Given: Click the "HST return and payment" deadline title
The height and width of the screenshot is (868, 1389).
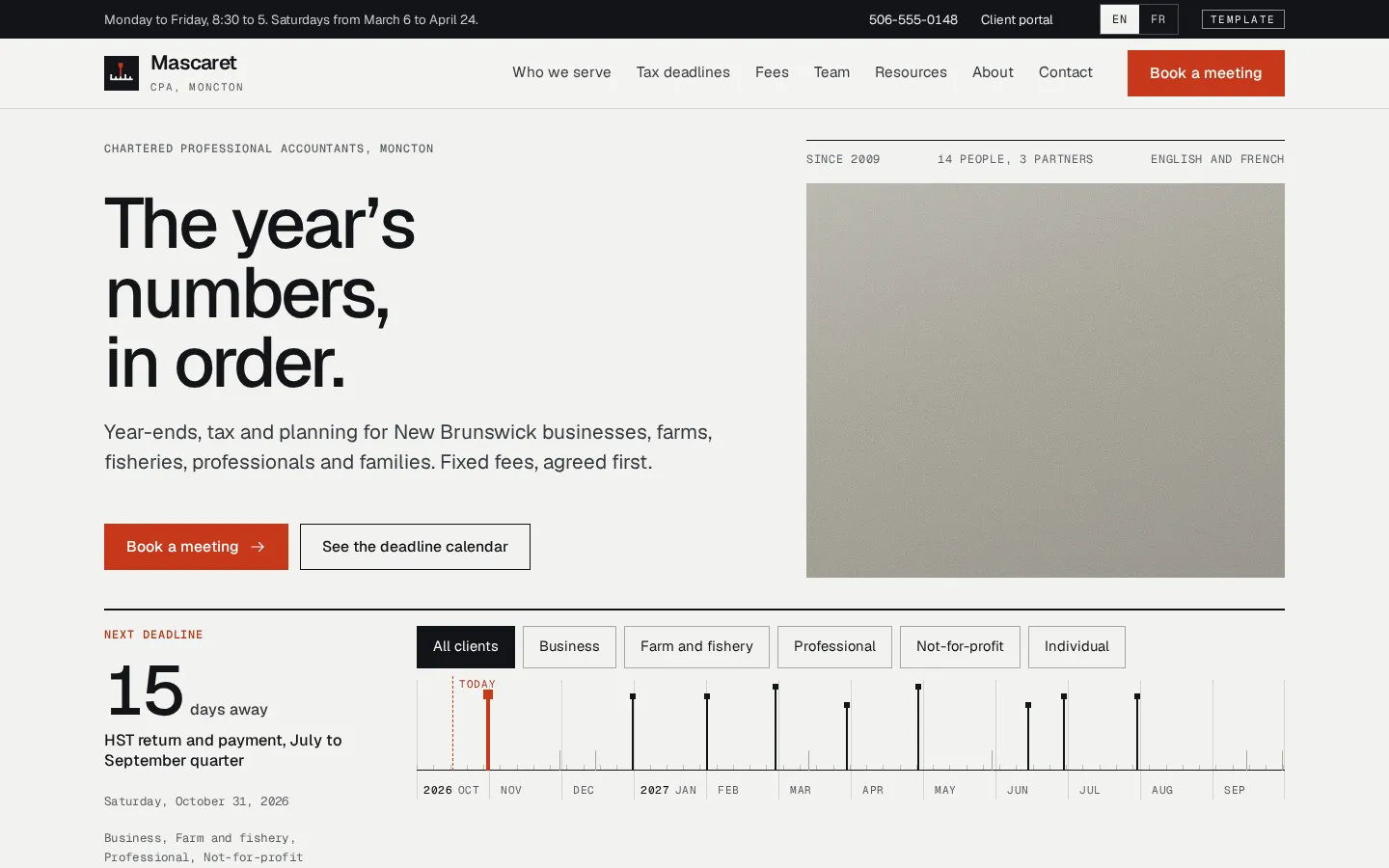Looking at the screenshot, I should pyautogui.click(x=223, y=750).
